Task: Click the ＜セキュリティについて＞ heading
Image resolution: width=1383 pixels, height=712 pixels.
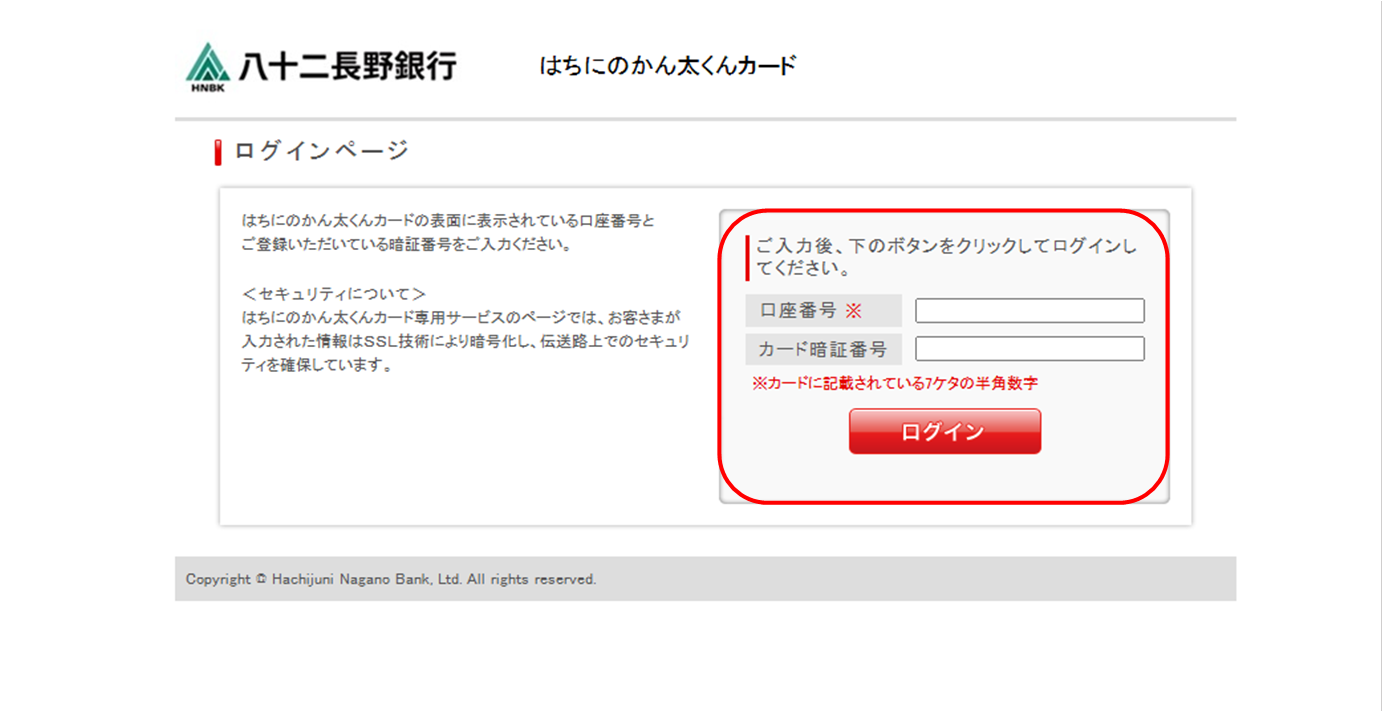Action: 334,294
